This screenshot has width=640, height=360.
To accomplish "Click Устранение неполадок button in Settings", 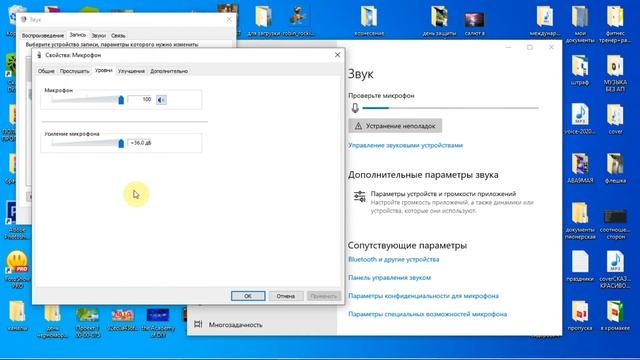I will pos(395,126).
